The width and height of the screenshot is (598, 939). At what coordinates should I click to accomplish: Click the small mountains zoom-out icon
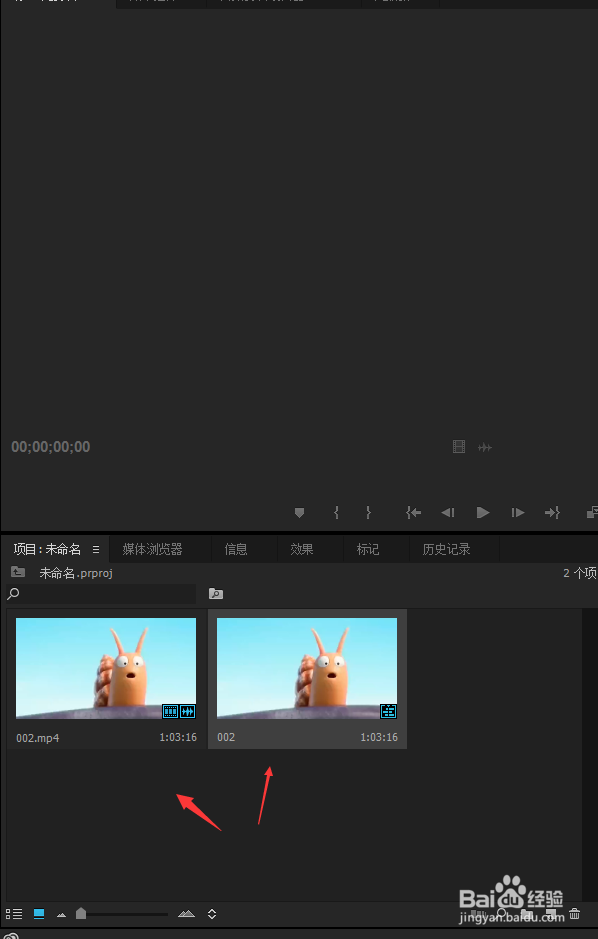point(61,914)
